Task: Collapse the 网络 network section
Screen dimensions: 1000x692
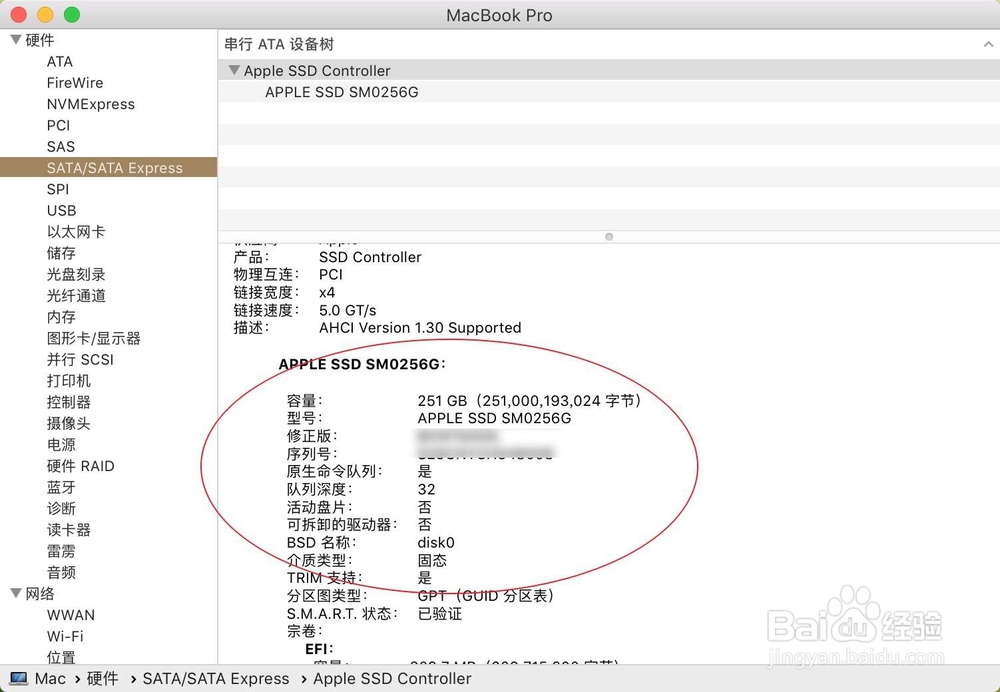Action: (16, 593)
